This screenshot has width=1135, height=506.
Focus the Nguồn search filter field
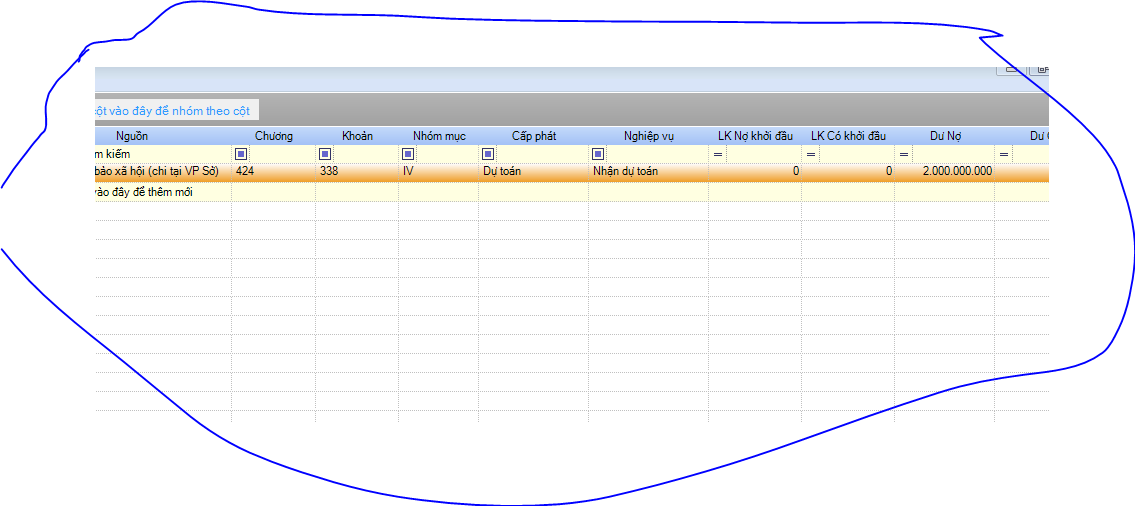click(x=160, y=154)
